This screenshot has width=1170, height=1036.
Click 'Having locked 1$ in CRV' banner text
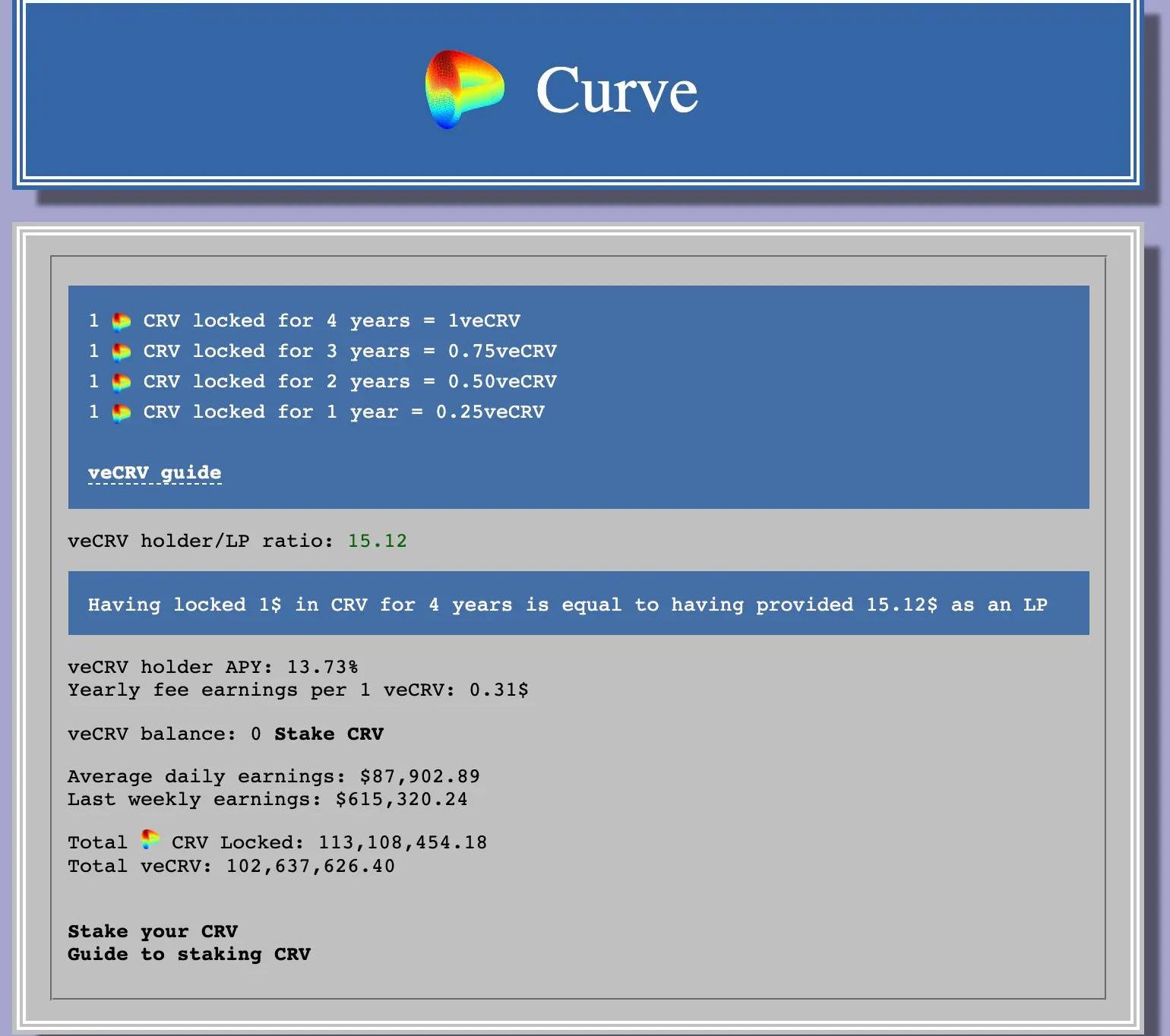pos(568,605)
